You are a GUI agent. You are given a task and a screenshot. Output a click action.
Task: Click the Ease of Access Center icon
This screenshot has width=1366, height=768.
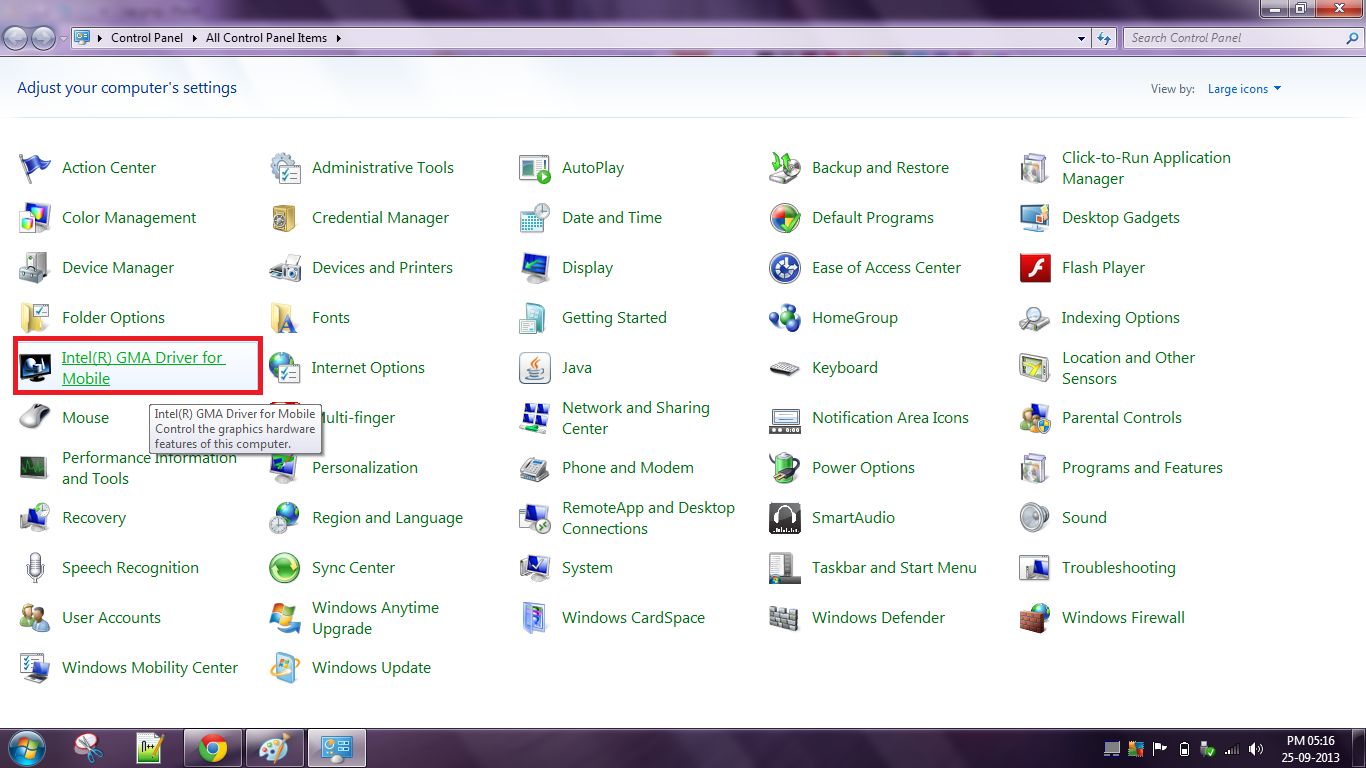click(x=785, y=268)
